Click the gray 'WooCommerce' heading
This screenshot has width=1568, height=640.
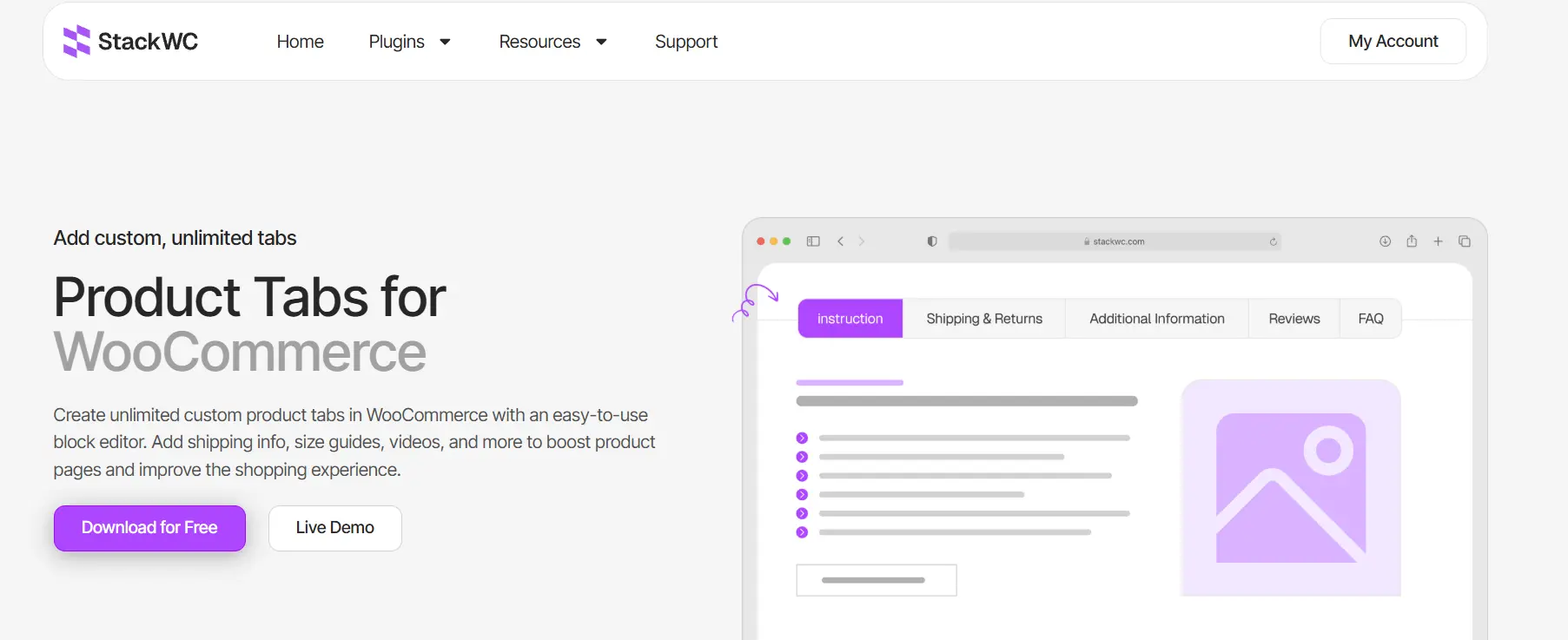(x=240, y=353)
